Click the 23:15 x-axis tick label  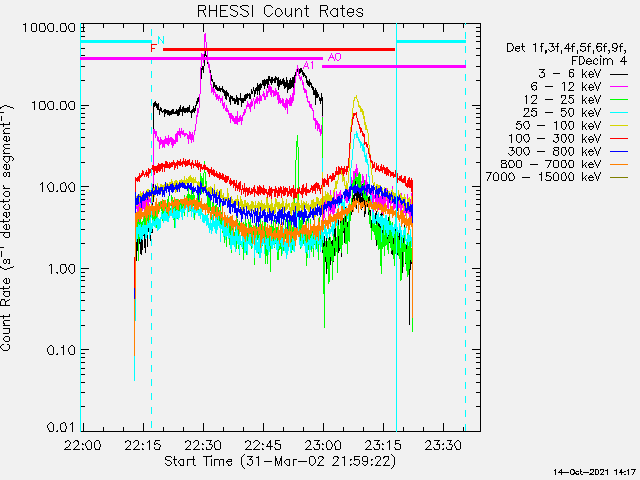coord(383,445)
